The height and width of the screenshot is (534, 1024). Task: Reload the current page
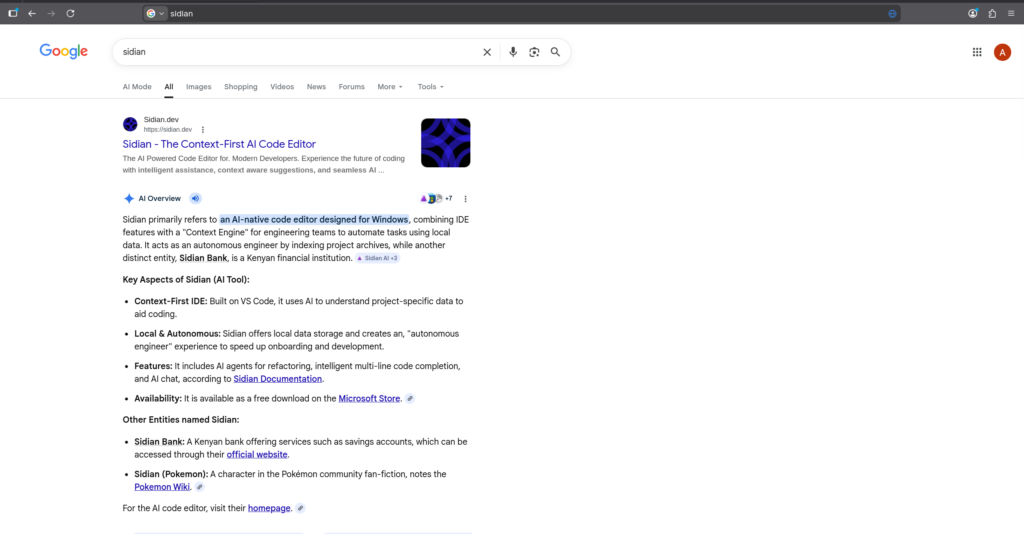[71, 13]
